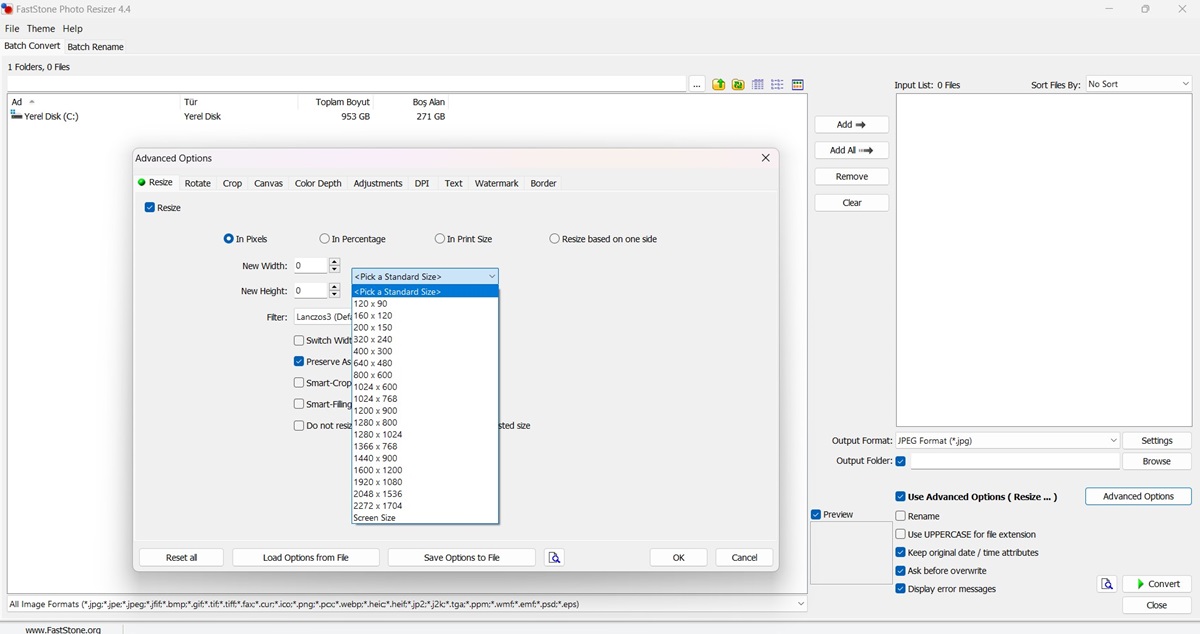Toggle the Output Folder checkbox
Viewport: 1200px width, 634px height.
(901, 461)
